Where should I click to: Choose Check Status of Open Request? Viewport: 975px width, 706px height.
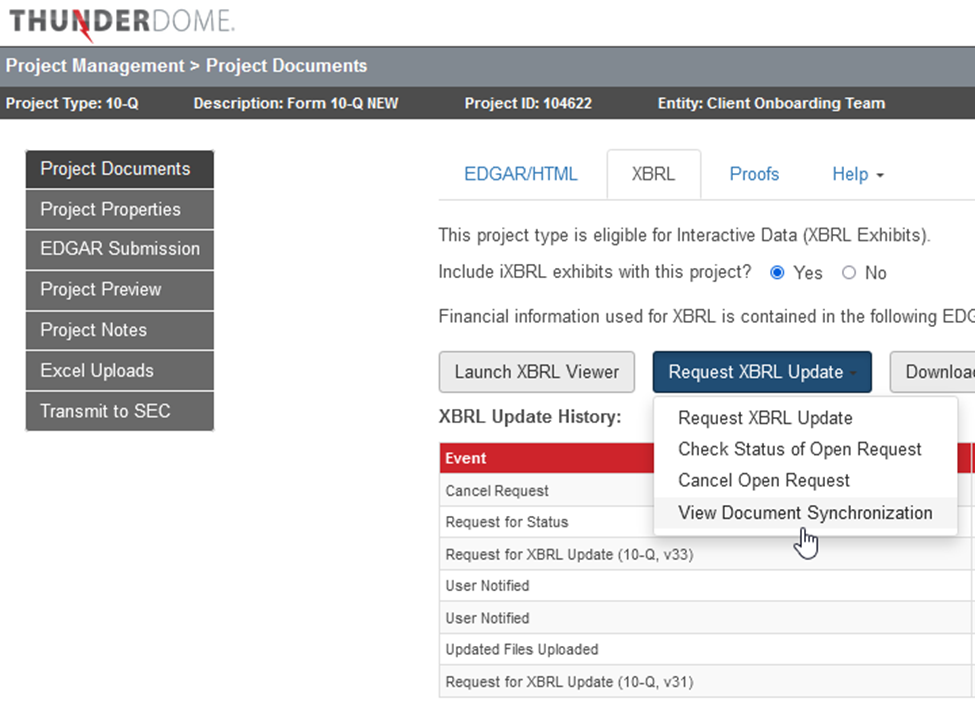tap(799, 449)
